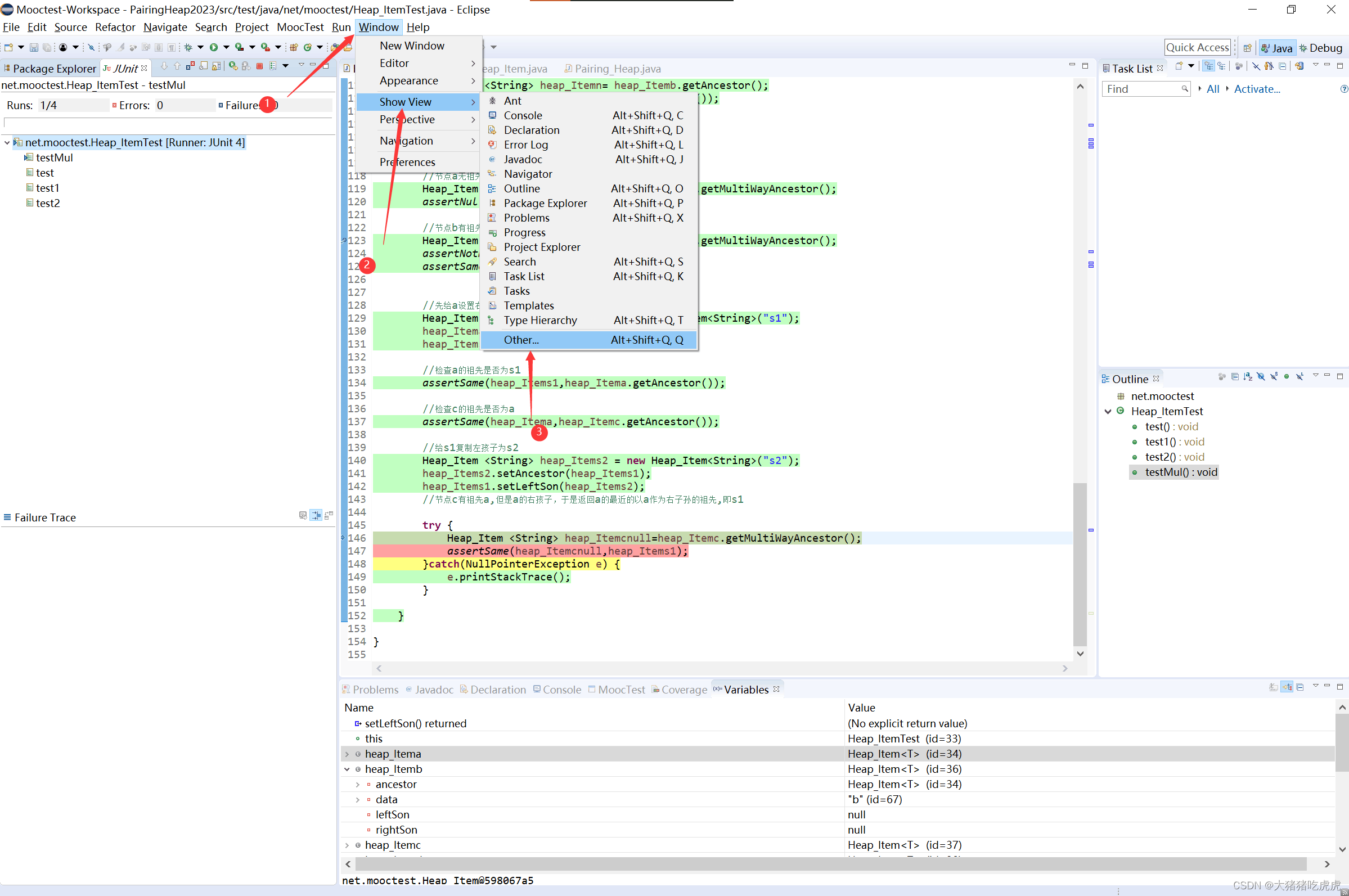
Task: Select Other... in Show View submenu
Action: coord(521,340)
